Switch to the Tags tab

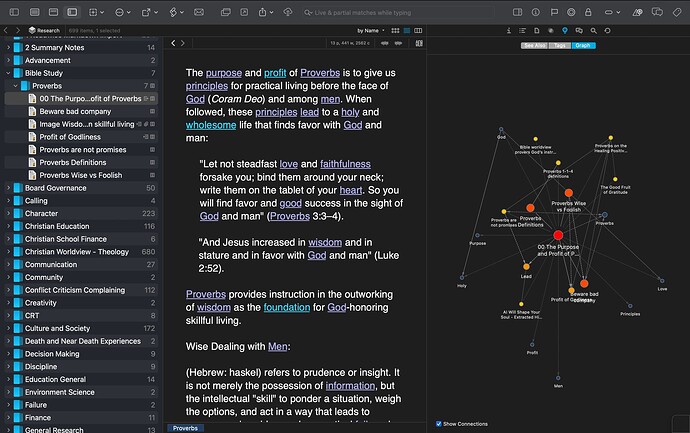coord(558,45)
